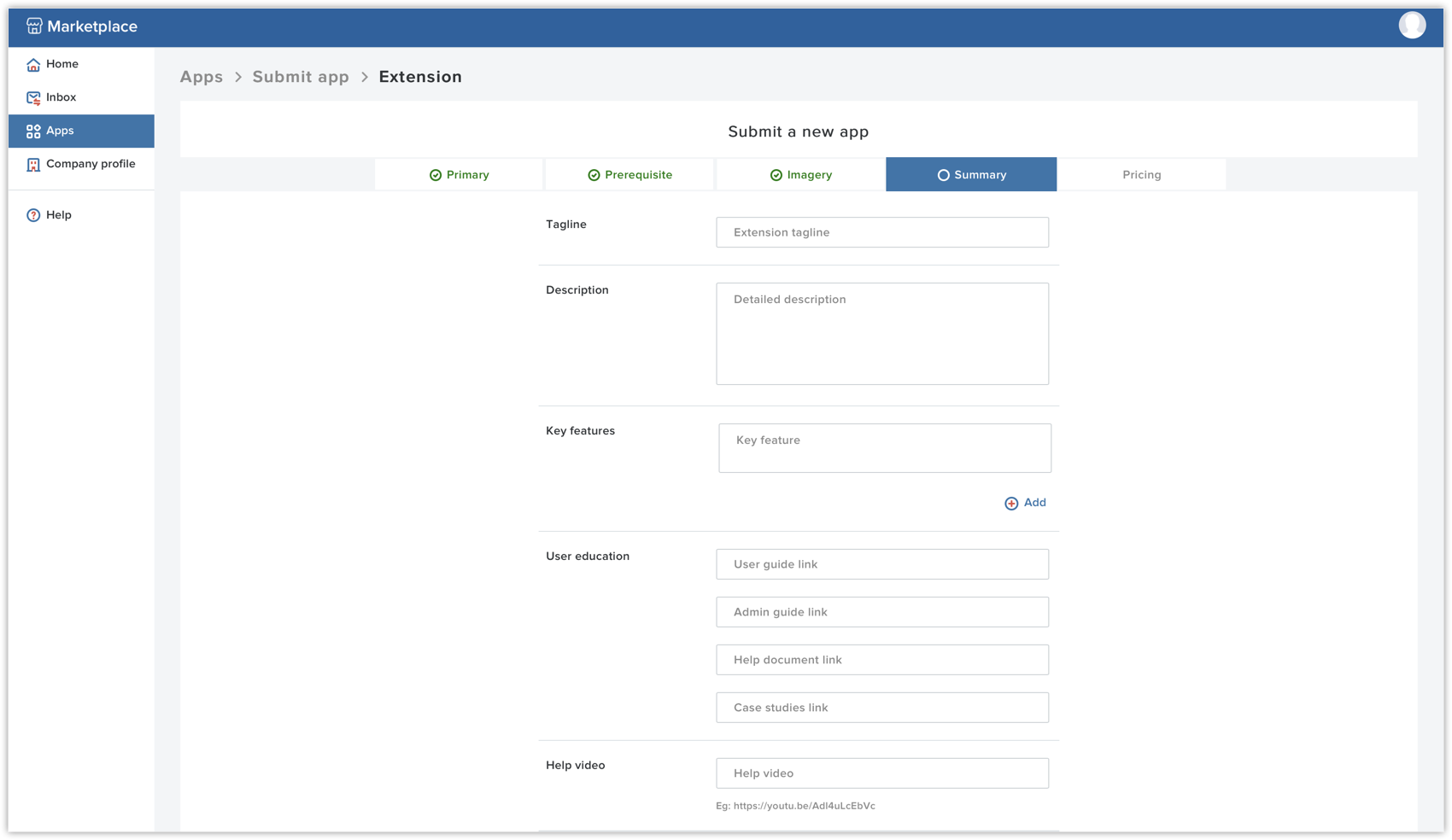Screen dimensions: 1452x840
Task: Focus the User guide link field
Action: point(882,564)
